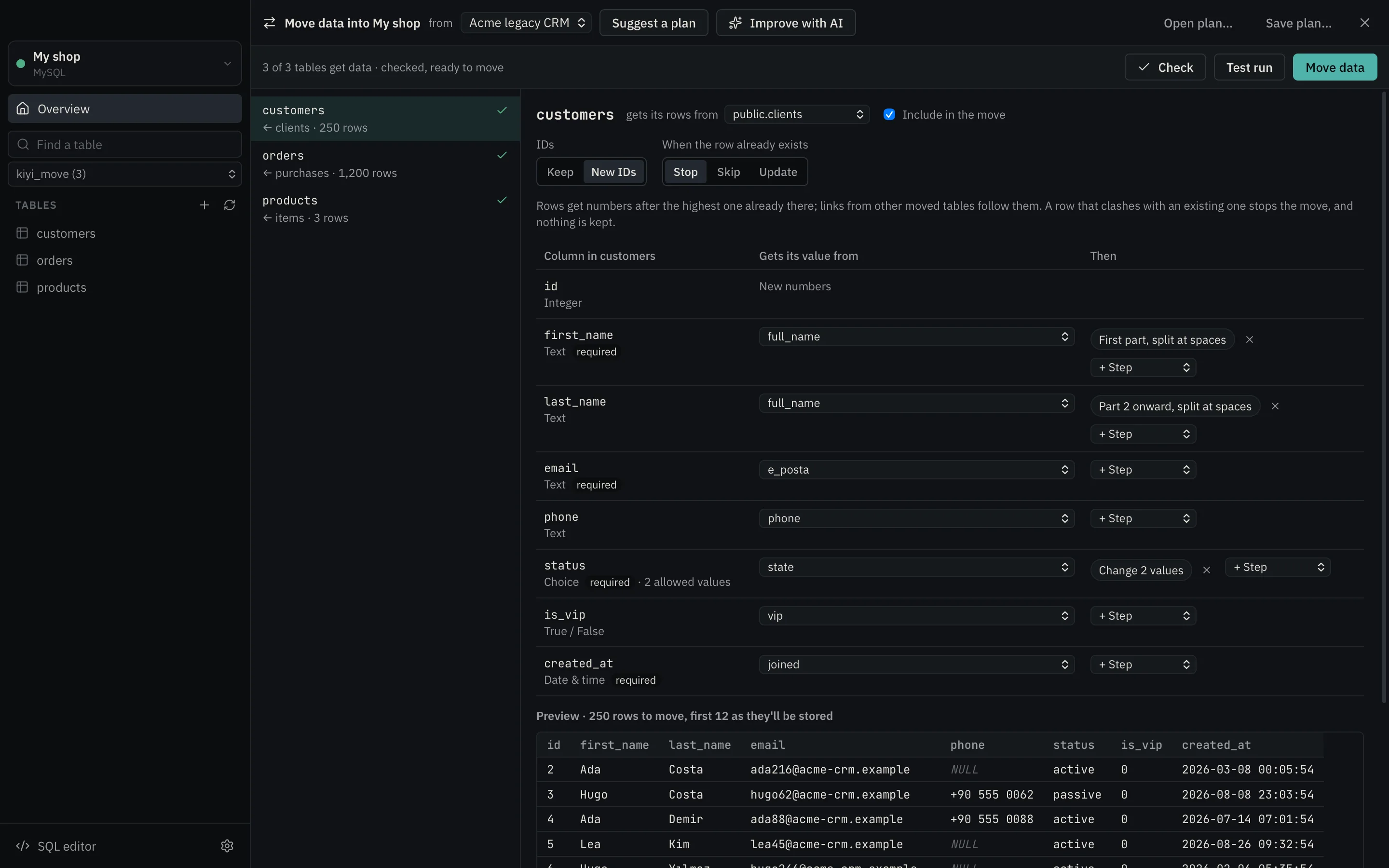This screenshot has width=1389, height=868.
Task: Click the Find a table search field
Action: (124, 144)
